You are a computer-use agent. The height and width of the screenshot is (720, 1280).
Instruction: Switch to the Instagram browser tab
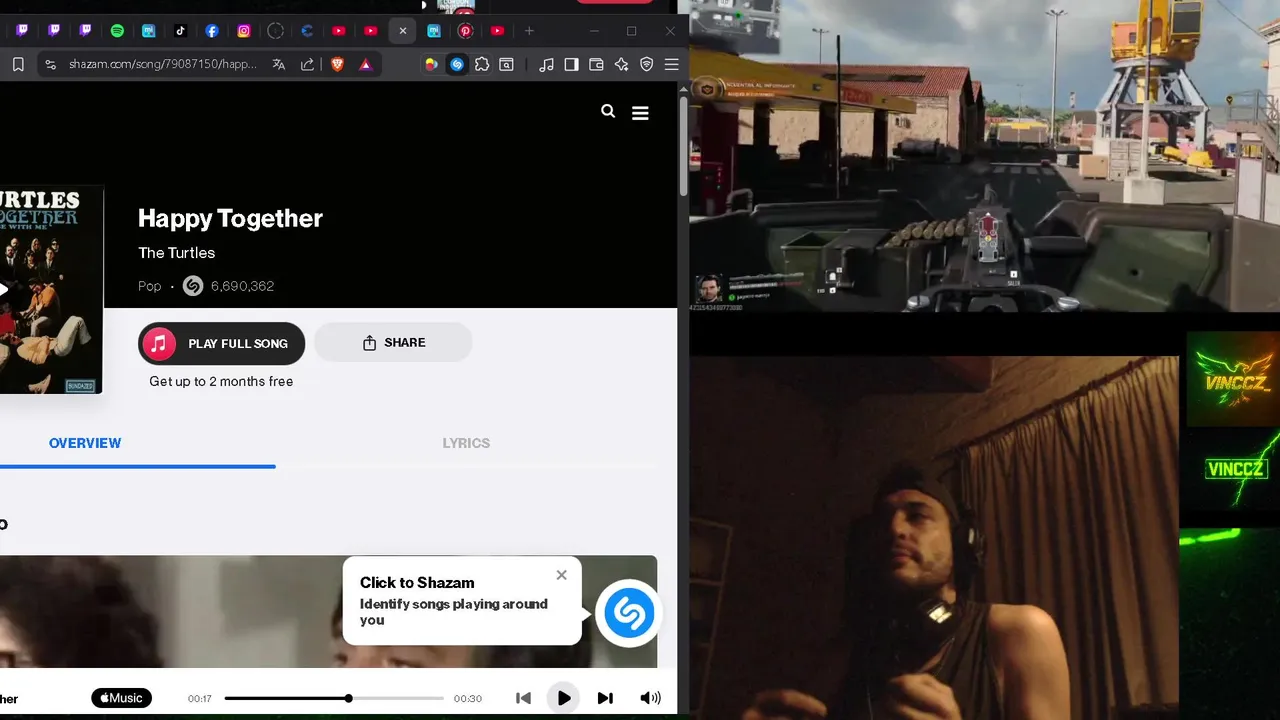(244, 31)
